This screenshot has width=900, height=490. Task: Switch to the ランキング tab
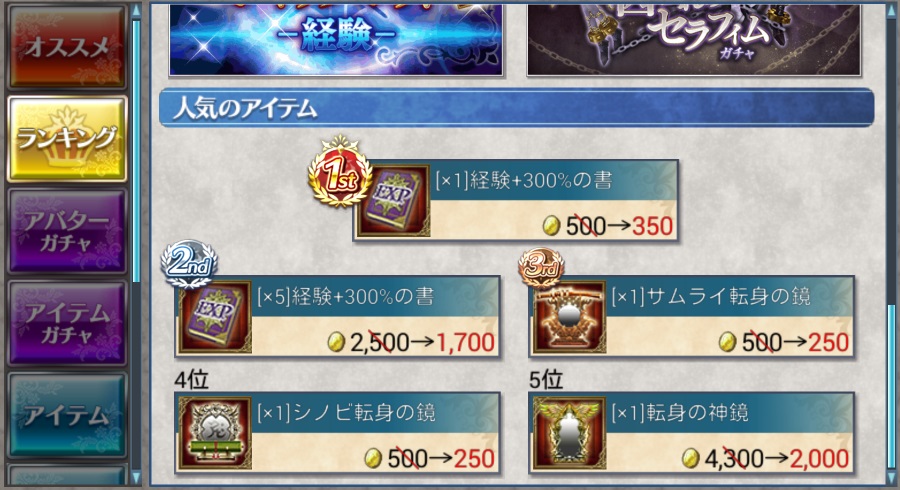[x=67, y=139]
